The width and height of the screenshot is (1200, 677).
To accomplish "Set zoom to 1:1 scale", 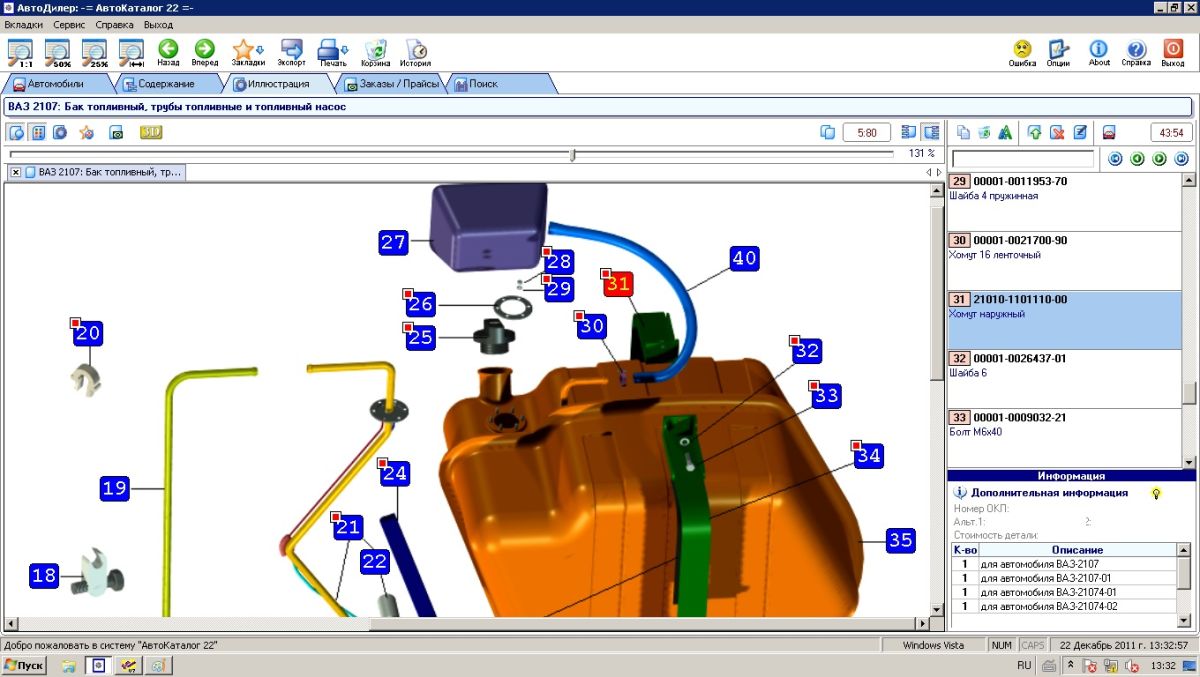I will click(x=20, y=52).
